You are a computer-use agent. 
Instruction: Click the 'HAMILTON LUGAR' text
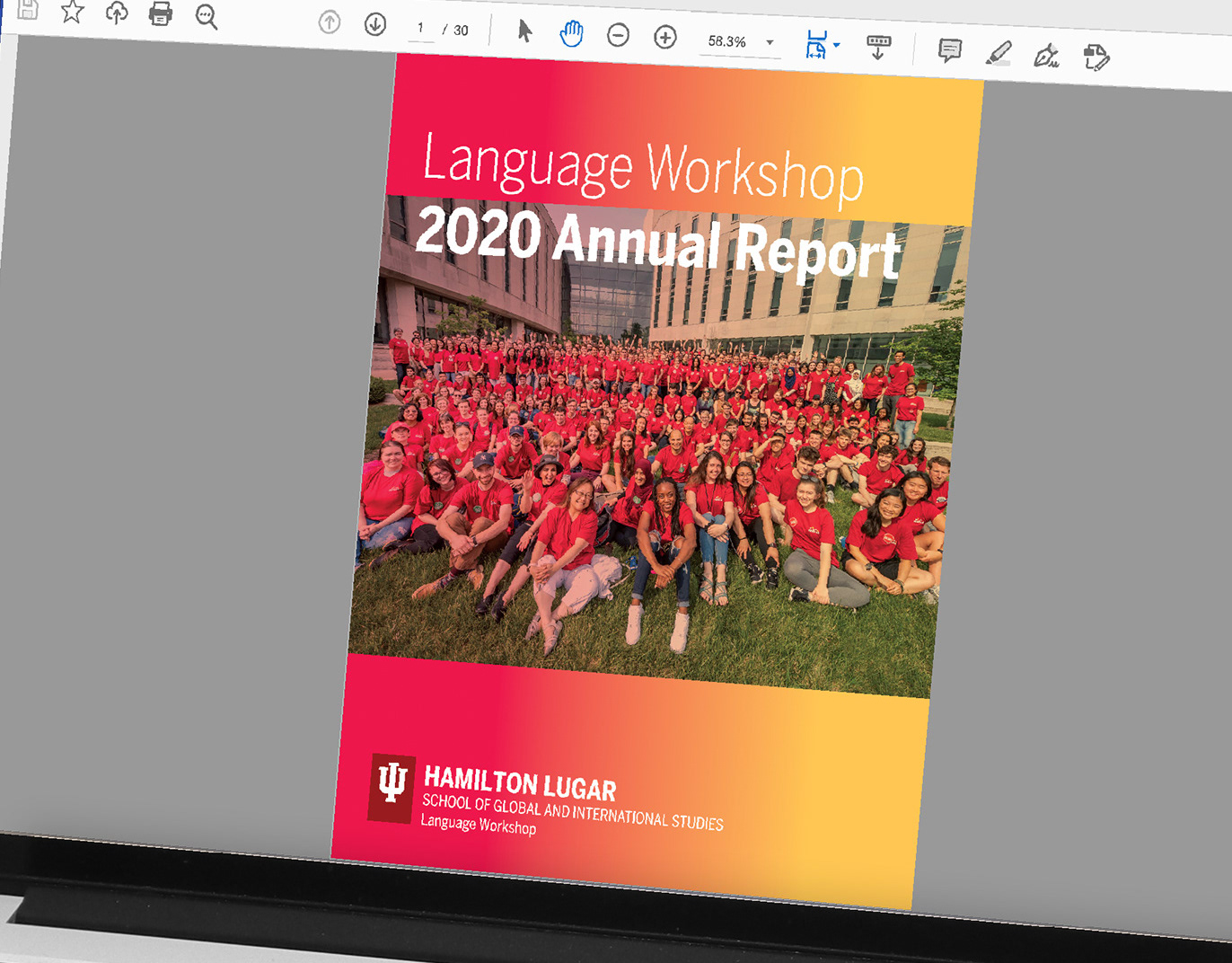(x=520, y=783)
